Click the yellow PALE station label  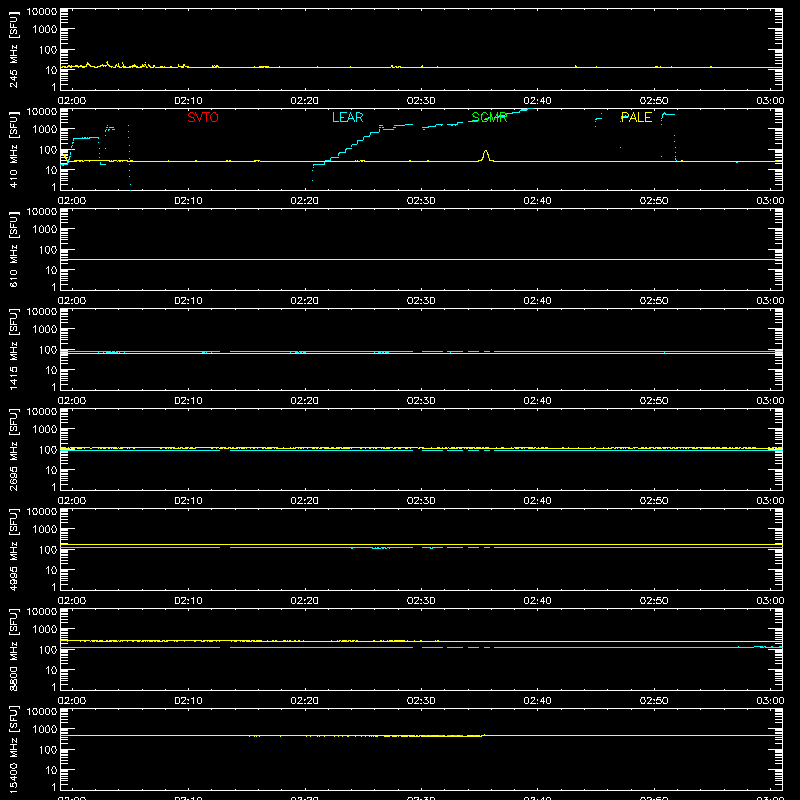pos(636,117)
